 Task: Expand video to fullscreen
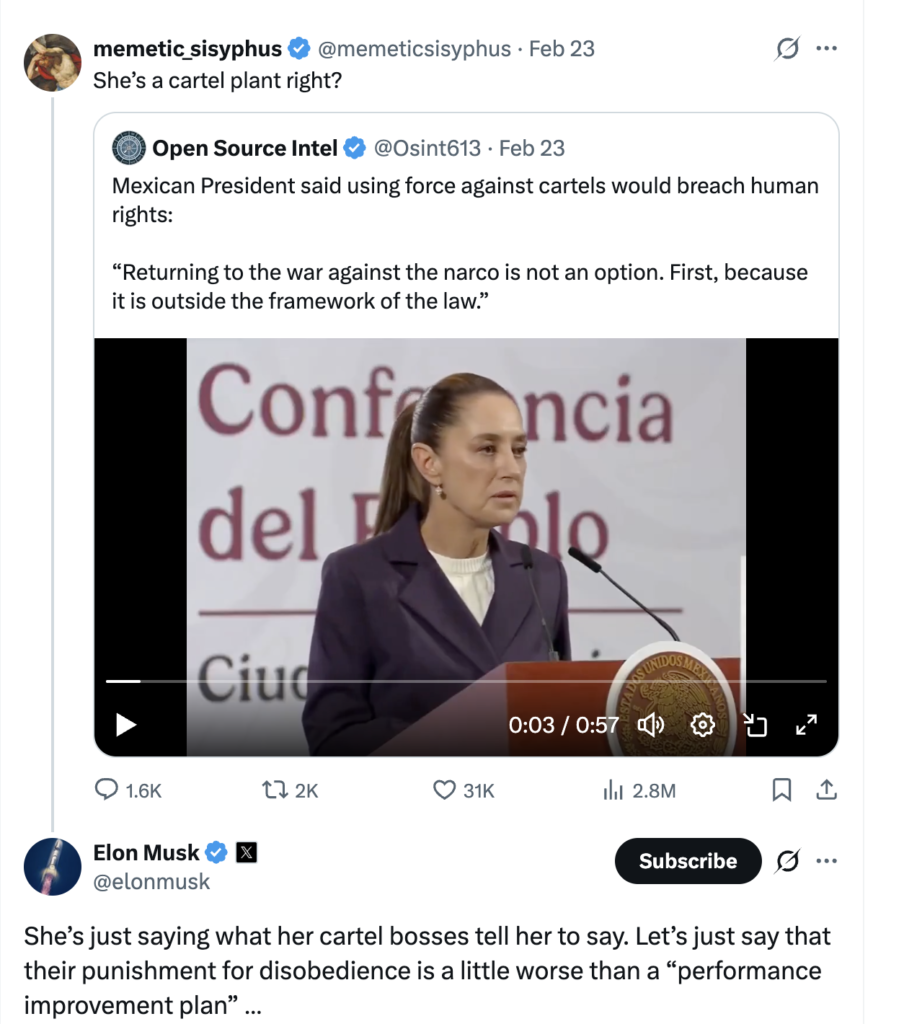click(x=806, y=724)
